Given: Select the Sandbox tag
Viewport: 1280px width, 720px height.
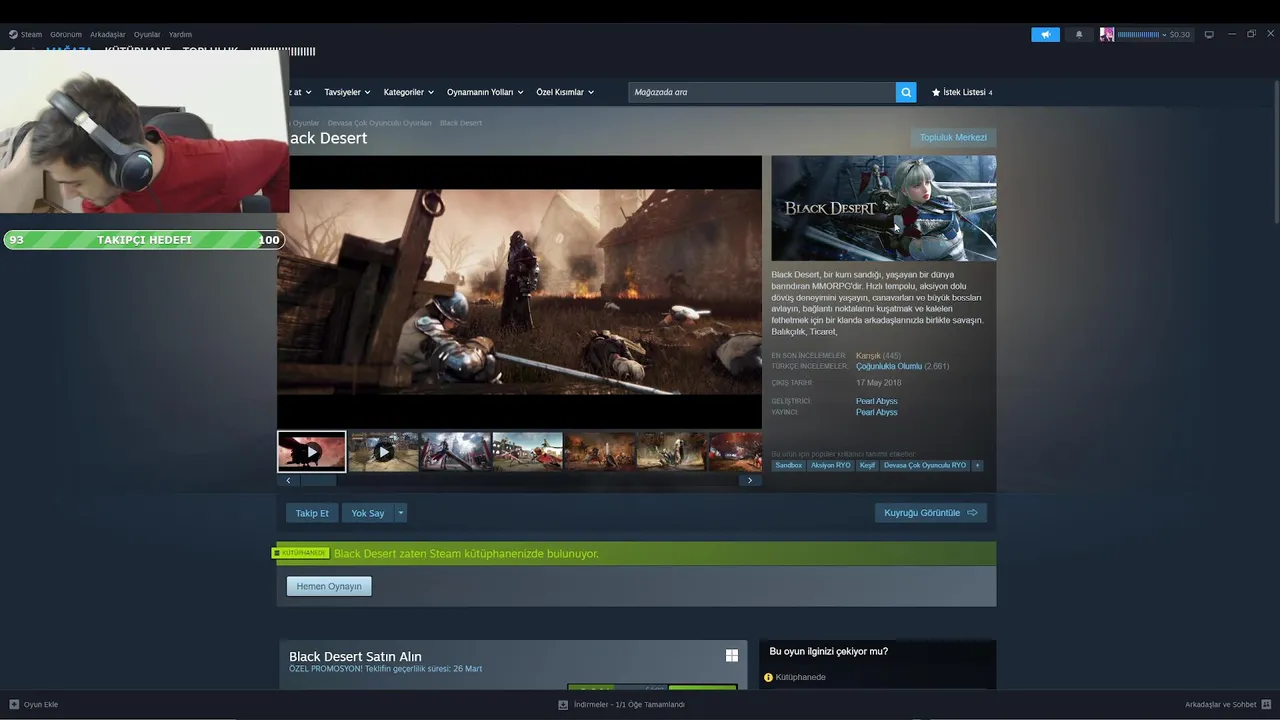Looking at the screenshot, I should pos(789,465).
